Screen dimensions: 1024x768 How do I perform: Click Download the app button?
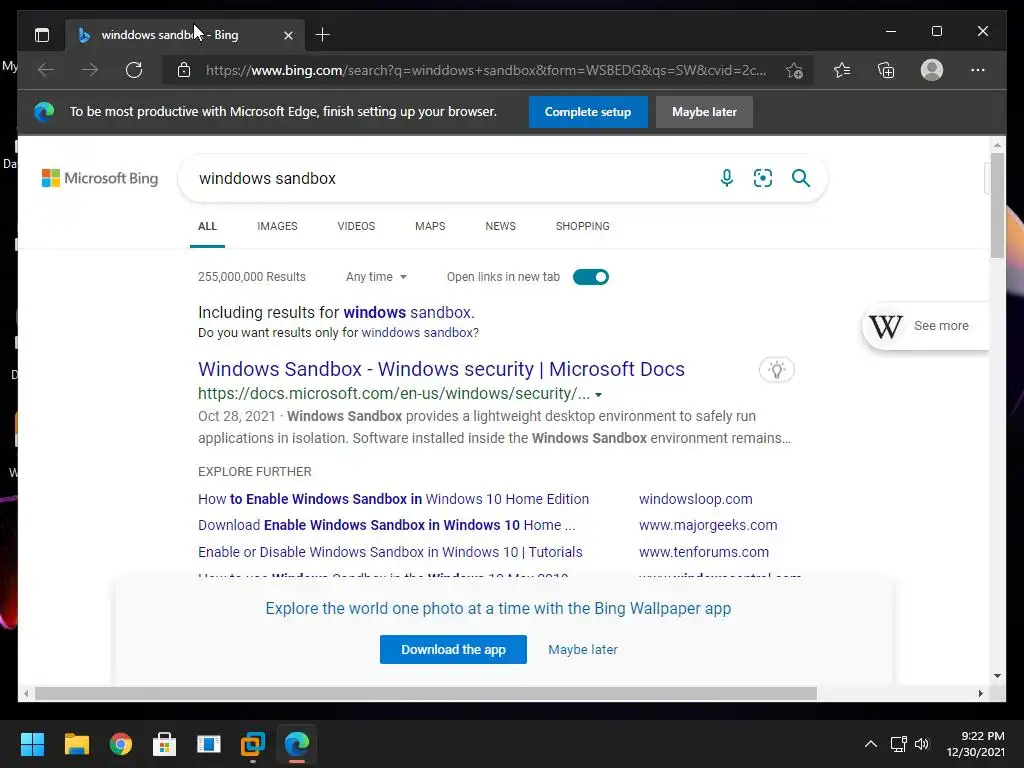(x=453, y=650)
